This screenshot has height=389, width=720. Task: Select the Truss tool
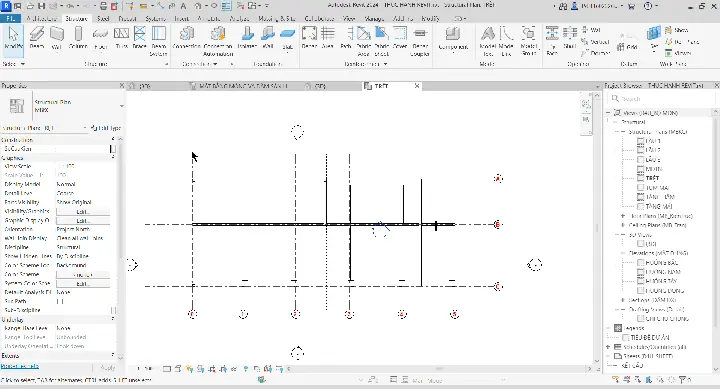tap(122, 38)
